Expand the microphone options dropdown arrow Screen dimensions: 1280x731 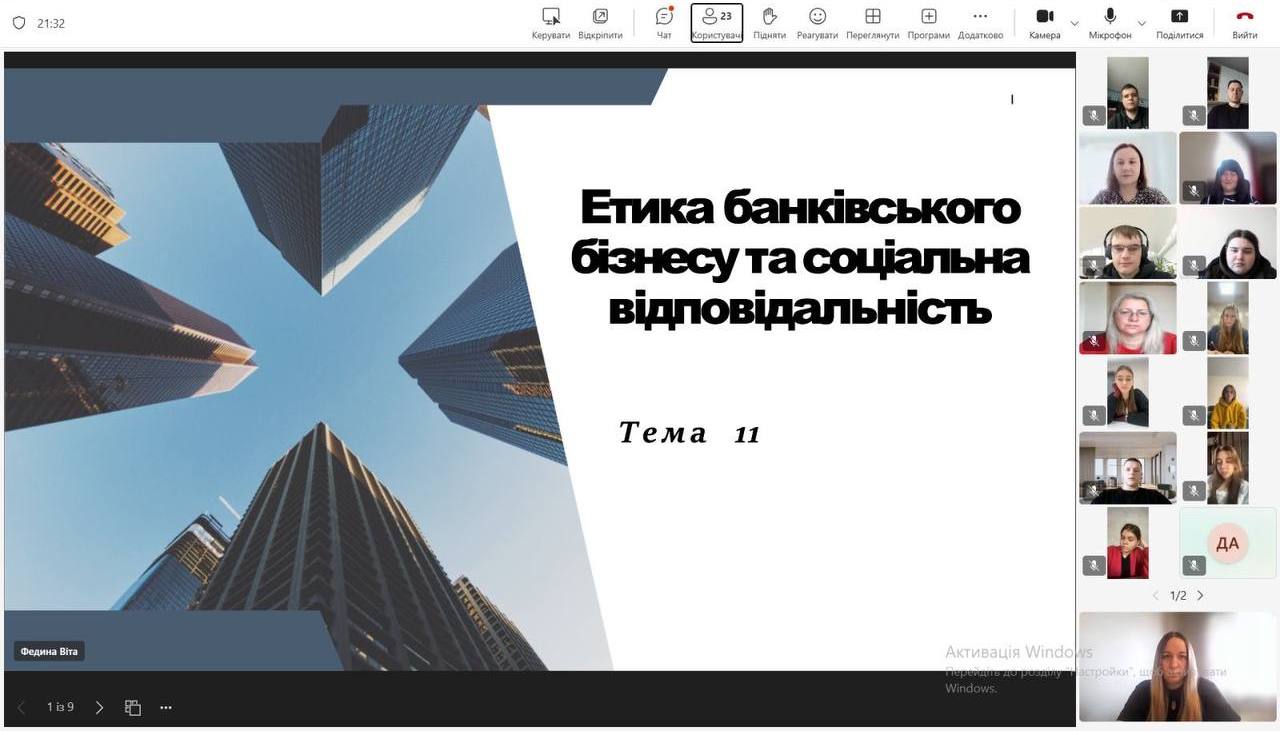(x=1141, y=23)
